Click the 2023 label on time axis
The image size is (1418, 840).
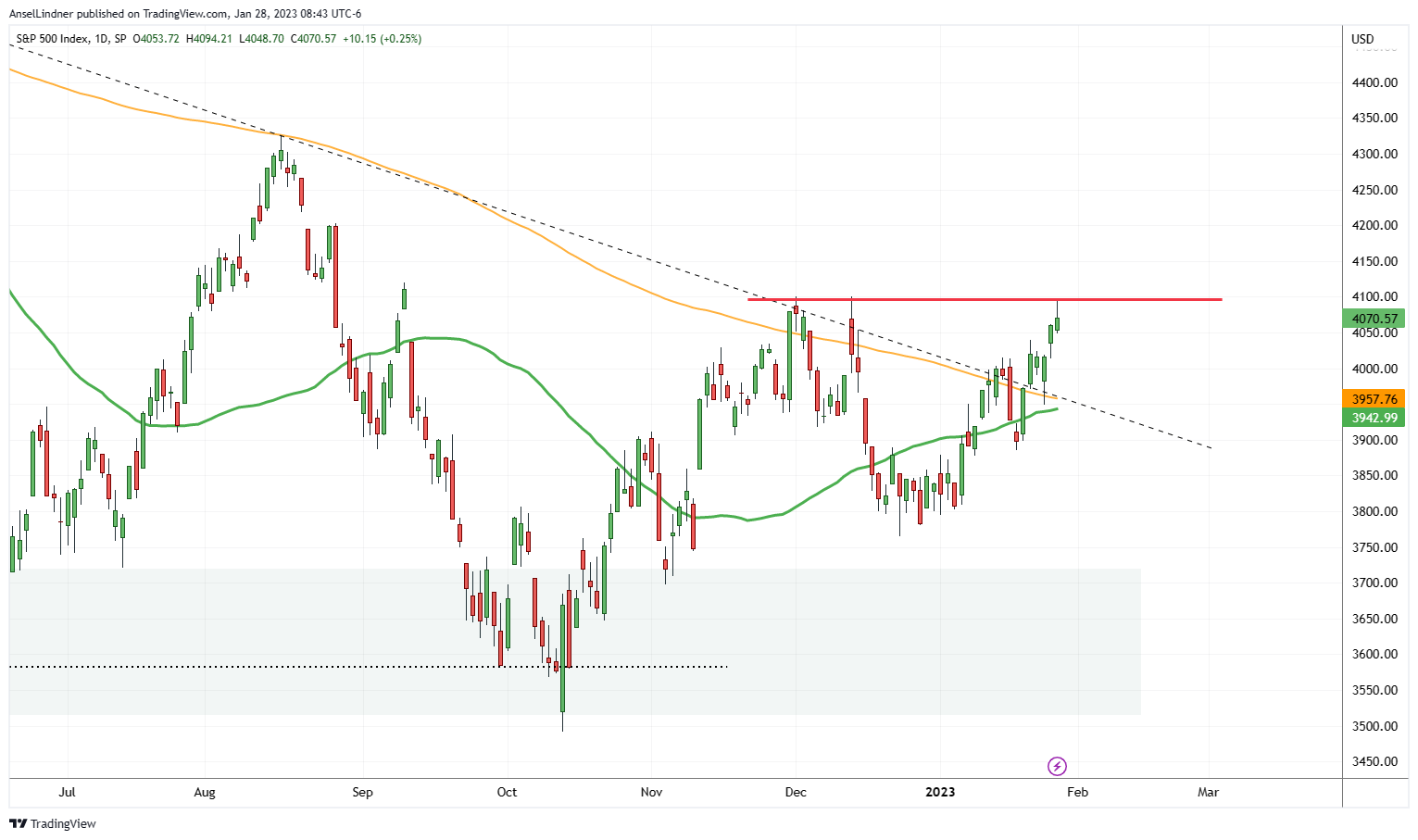pyautogui.click(x=941, y=792)
